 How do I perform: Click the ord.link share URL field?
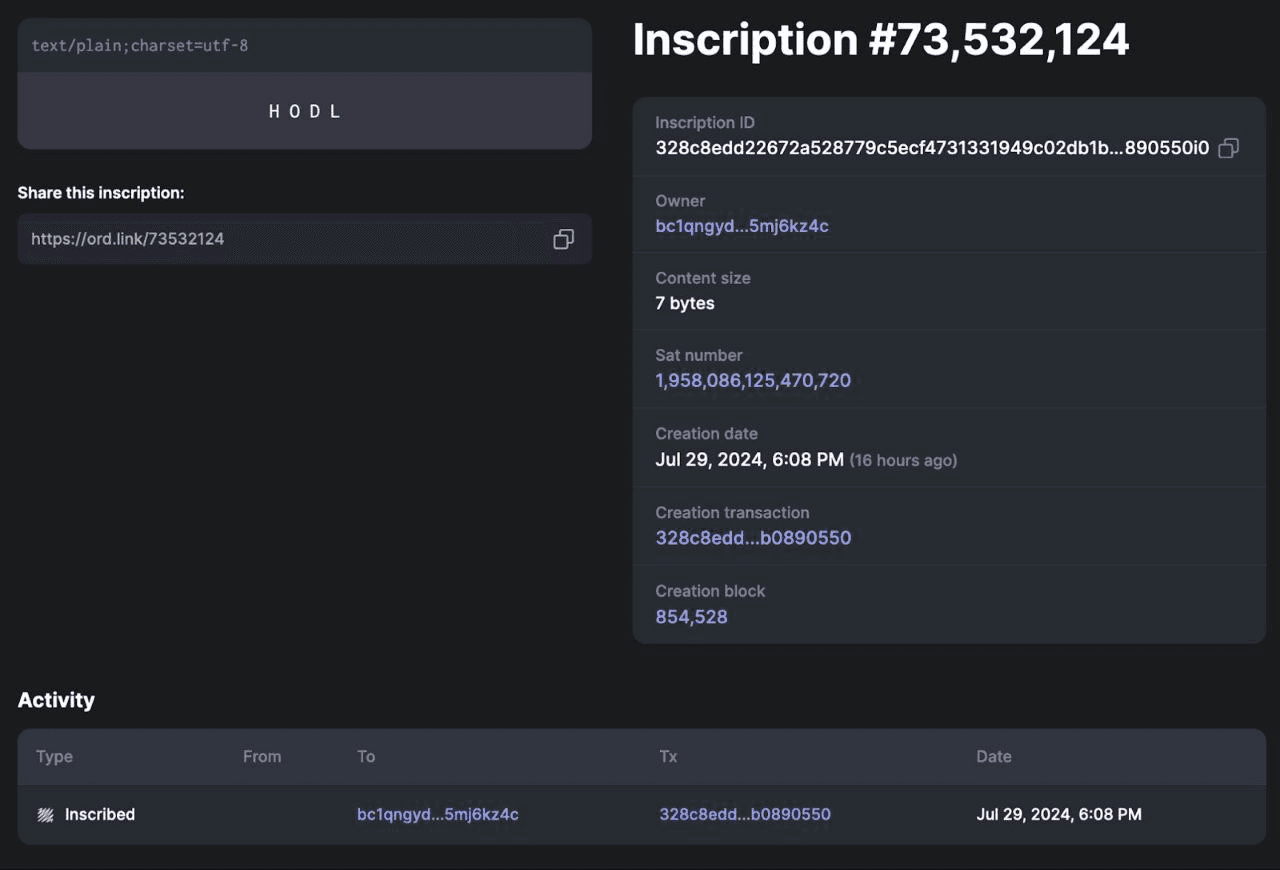(x=280, y=239)
